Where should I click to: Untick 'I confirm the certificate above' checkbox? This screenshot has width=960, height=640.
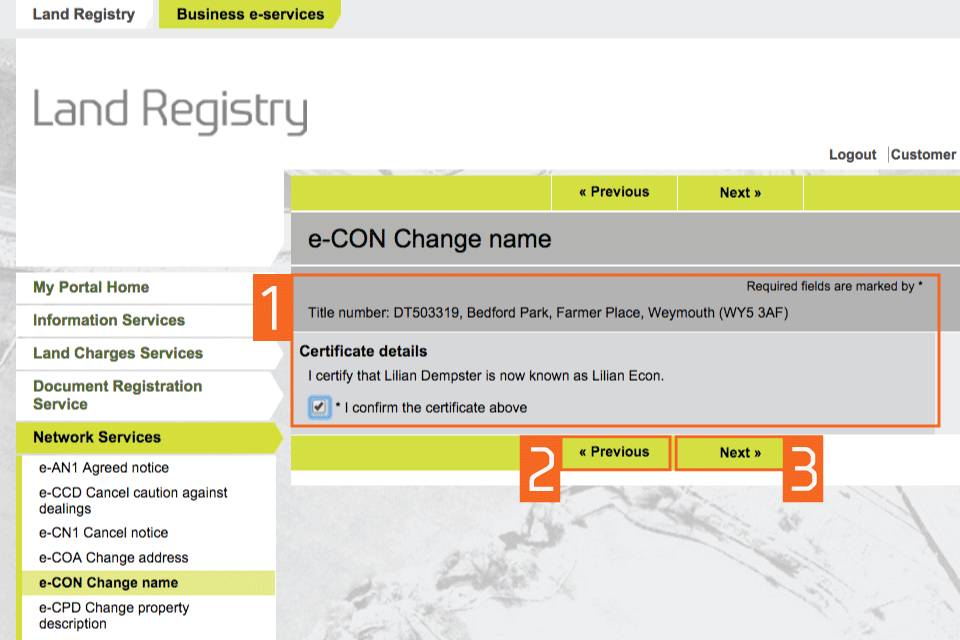[x=319, y=407]
